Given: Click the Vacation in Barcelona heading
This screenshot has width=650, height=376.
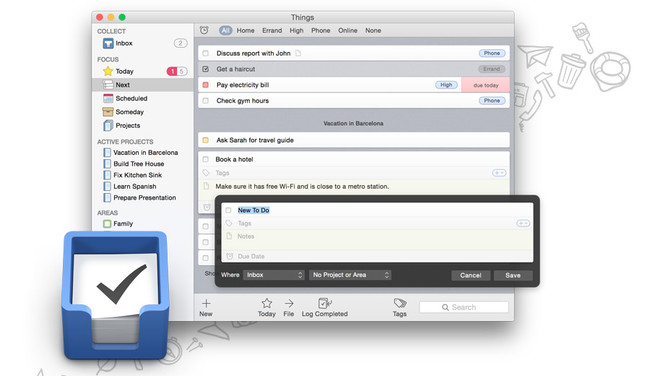Looking at the screenshot, I should click(353, 124).
